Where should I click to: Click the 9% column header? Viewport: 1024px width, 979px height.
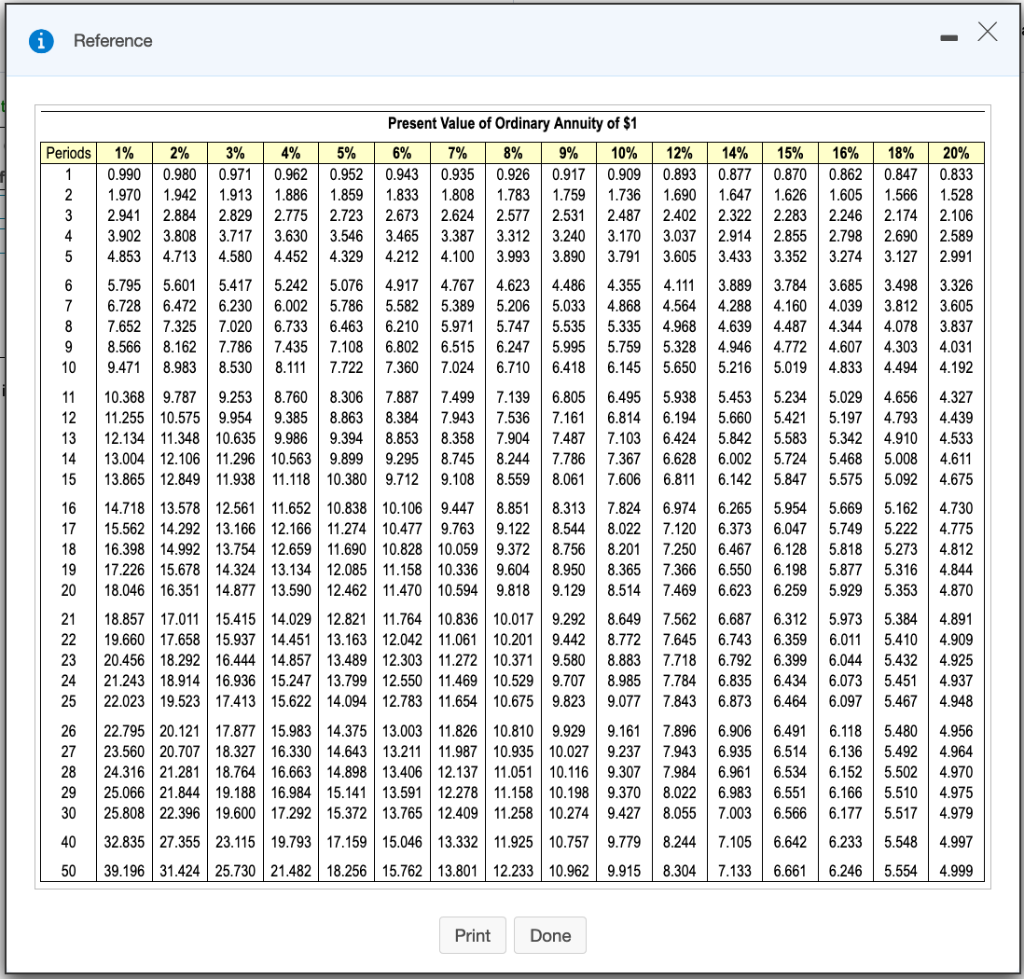[x=568, y=153]
